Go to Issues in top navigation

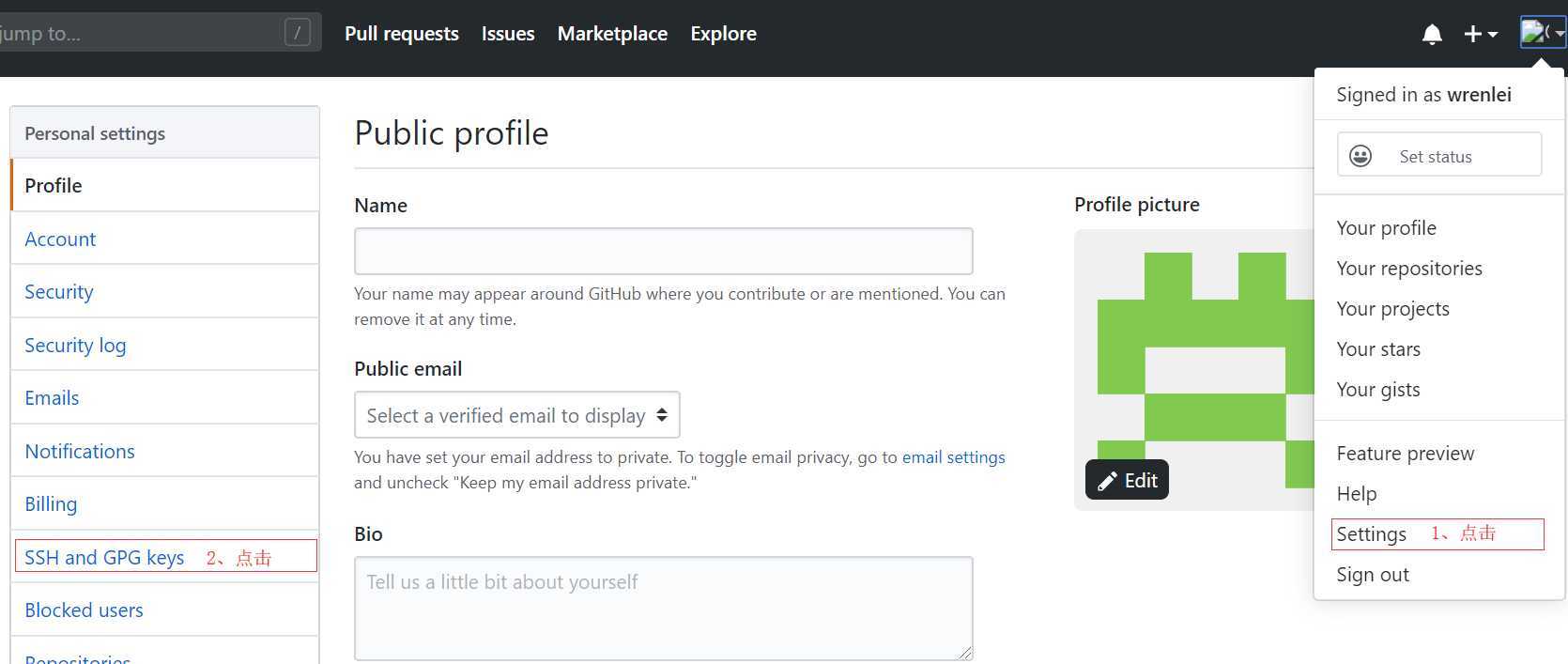(508, 34)
